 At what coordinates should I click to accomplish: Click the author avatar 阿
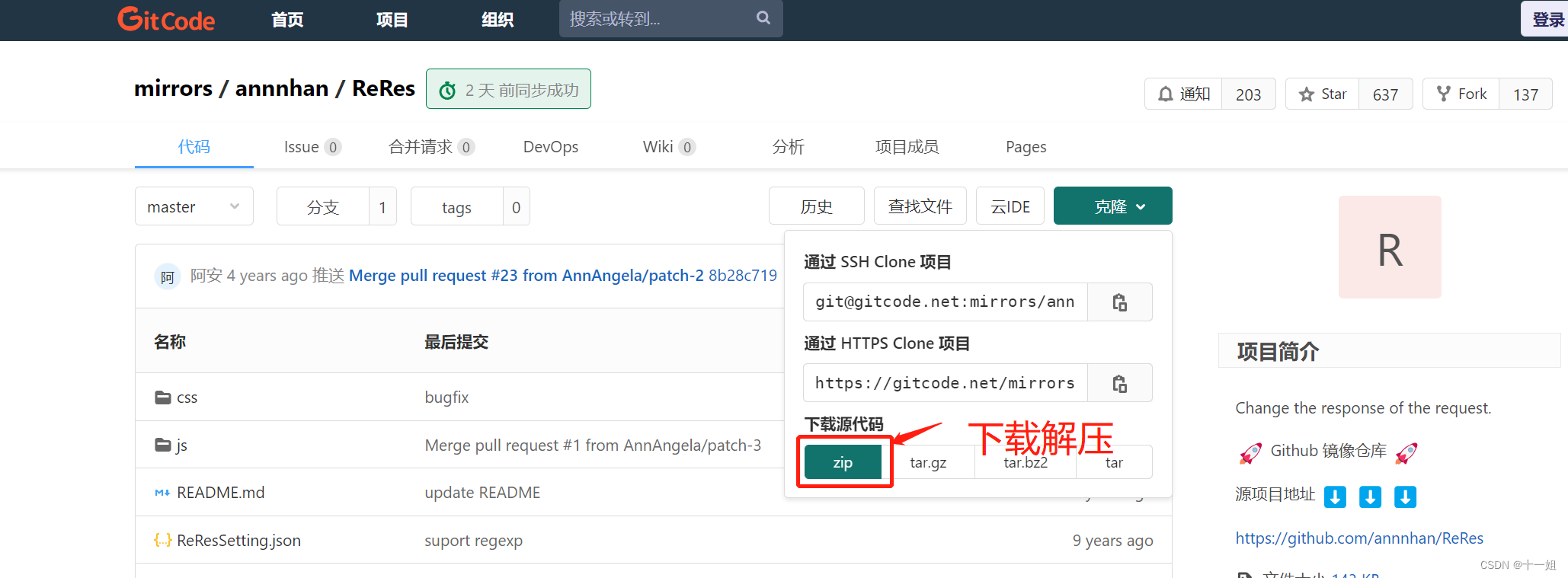168,276
